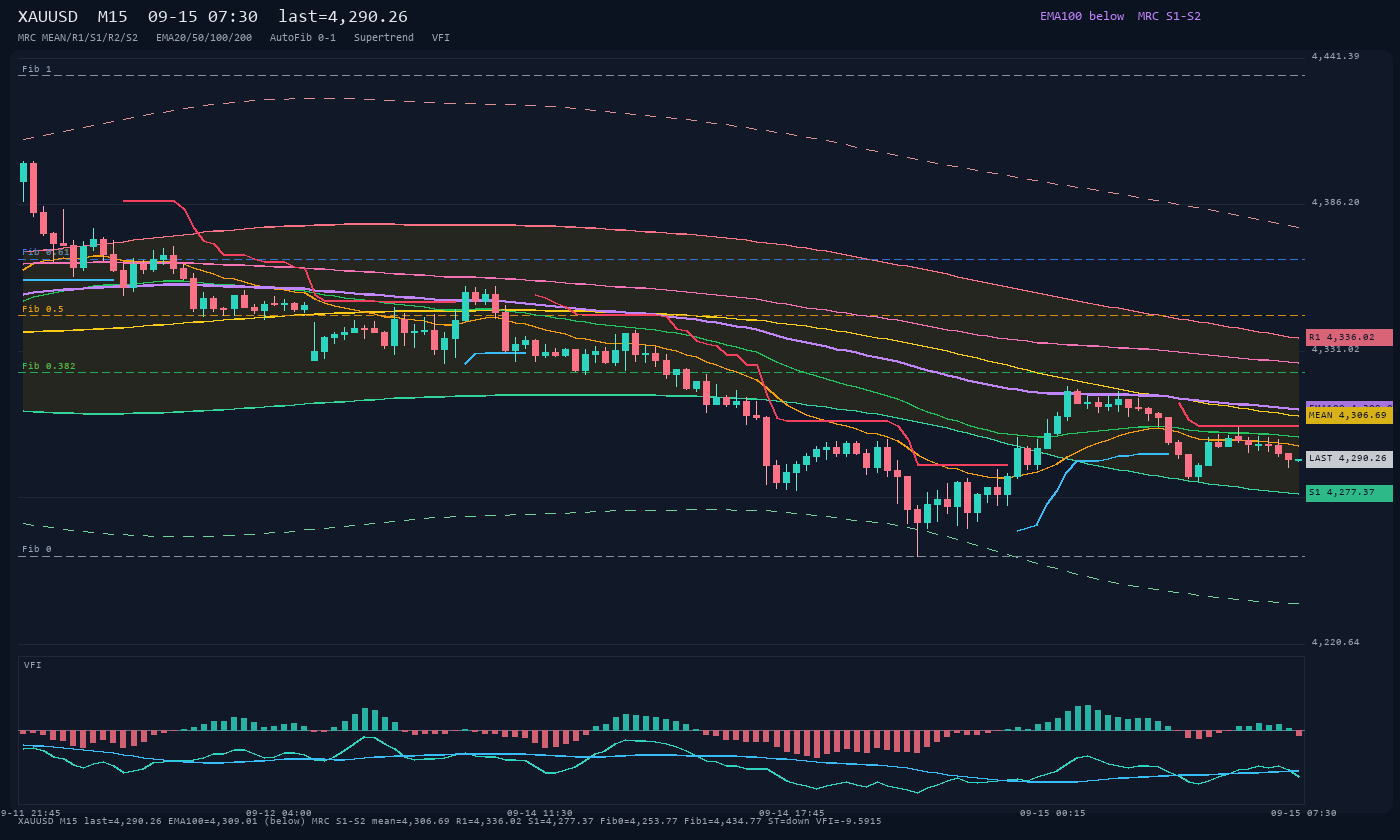
Task: Click the VFI label inside the lower panel
Action: 33,665
